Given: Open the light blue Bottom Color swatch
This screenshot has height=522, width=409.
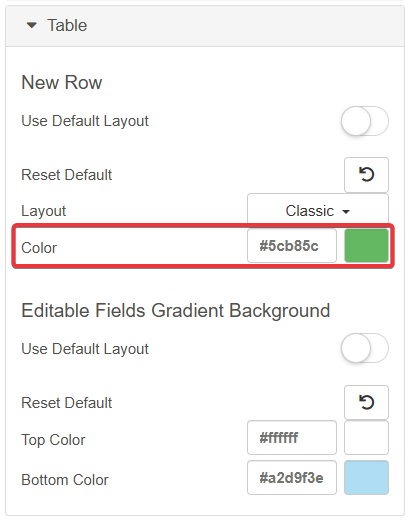Looking at the screenshot, I should point(366,478).
